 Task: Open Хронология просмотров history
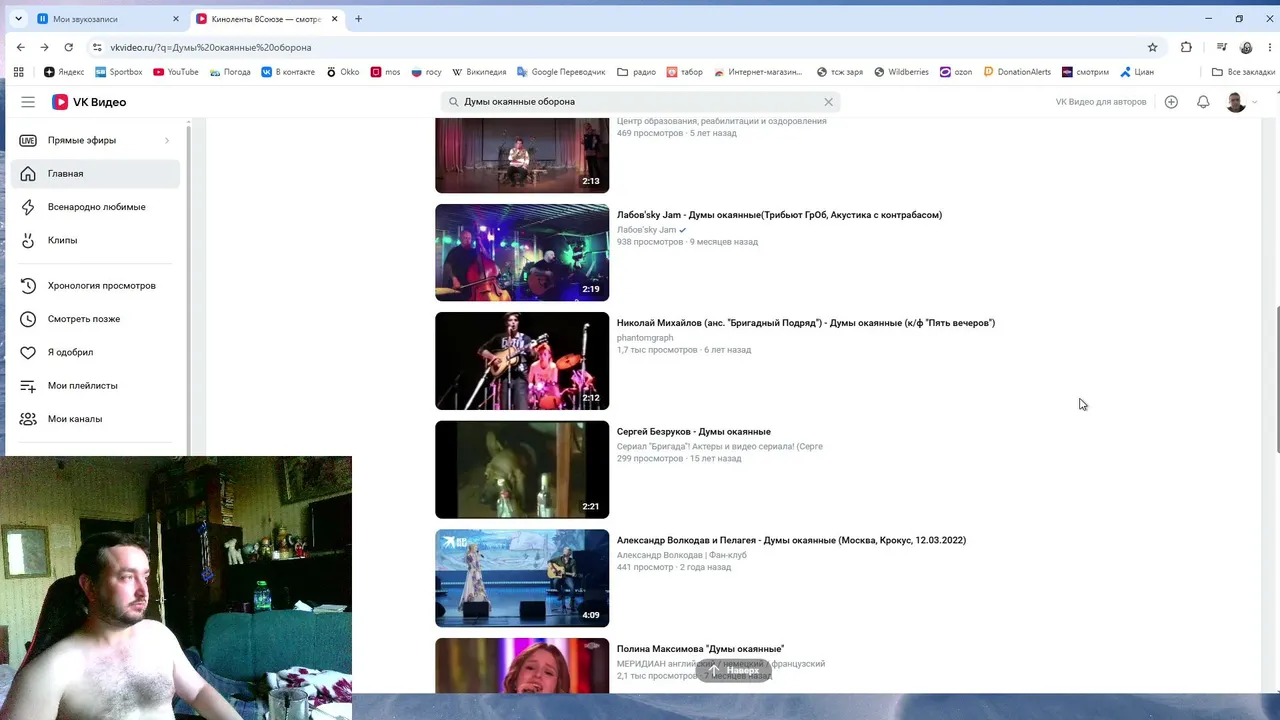click(x=95, y=286)
